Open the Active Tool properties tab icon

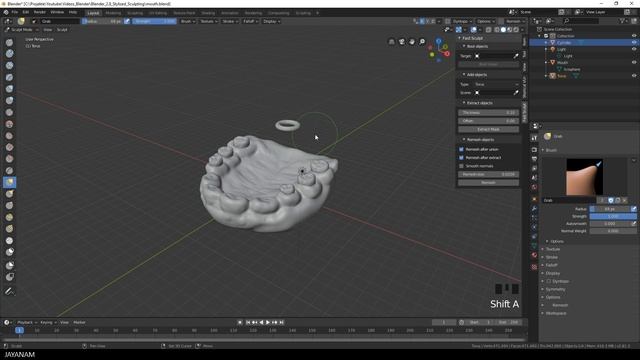534,138
